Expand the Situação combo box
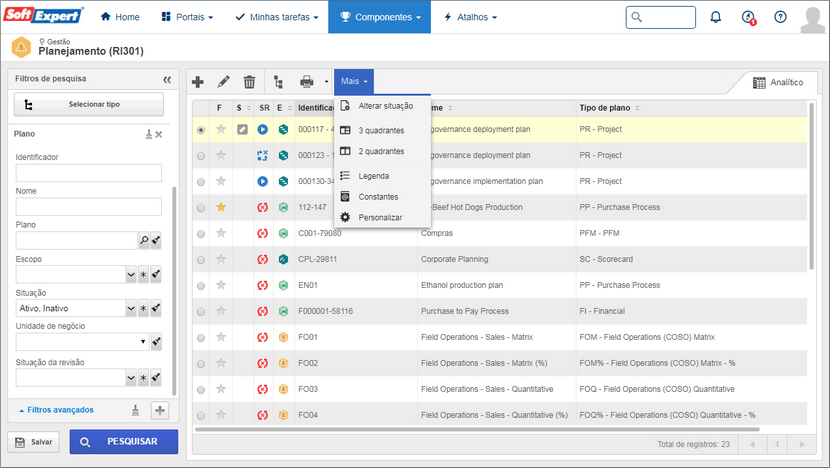 [x=131, y=308]
